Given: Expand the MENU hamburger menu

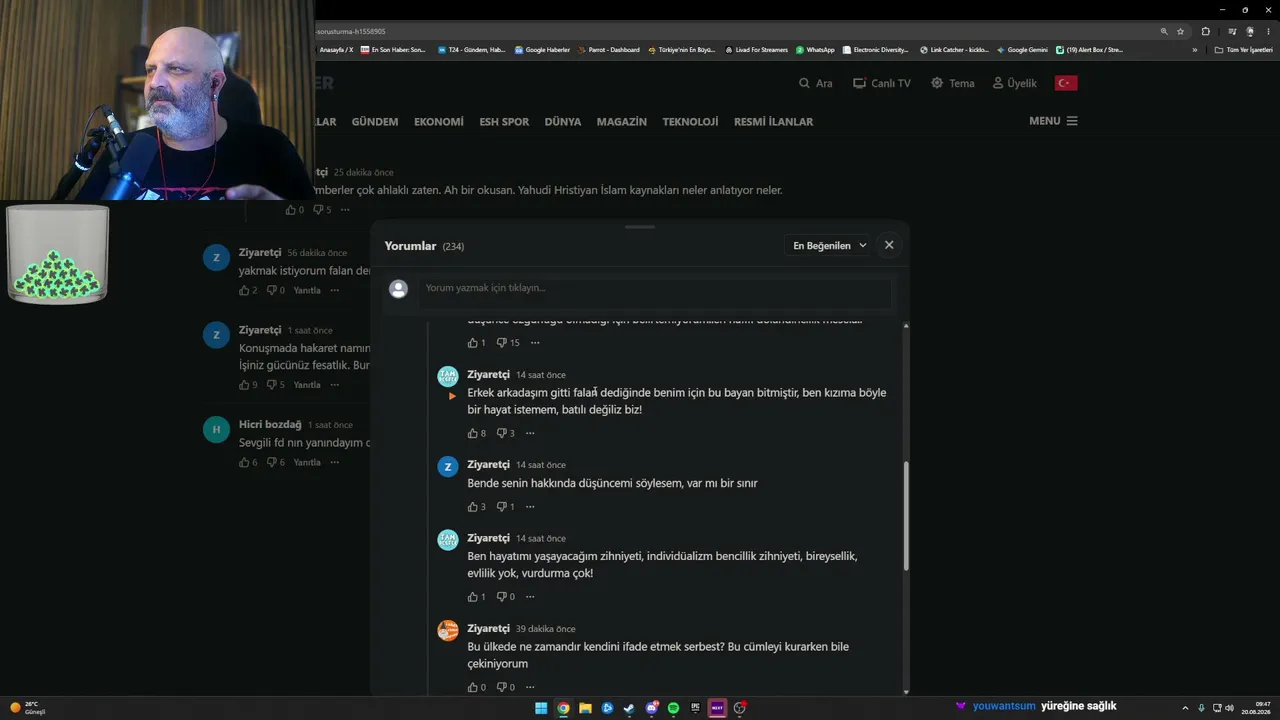Looking at the screenshot, I should (1053, 121).
